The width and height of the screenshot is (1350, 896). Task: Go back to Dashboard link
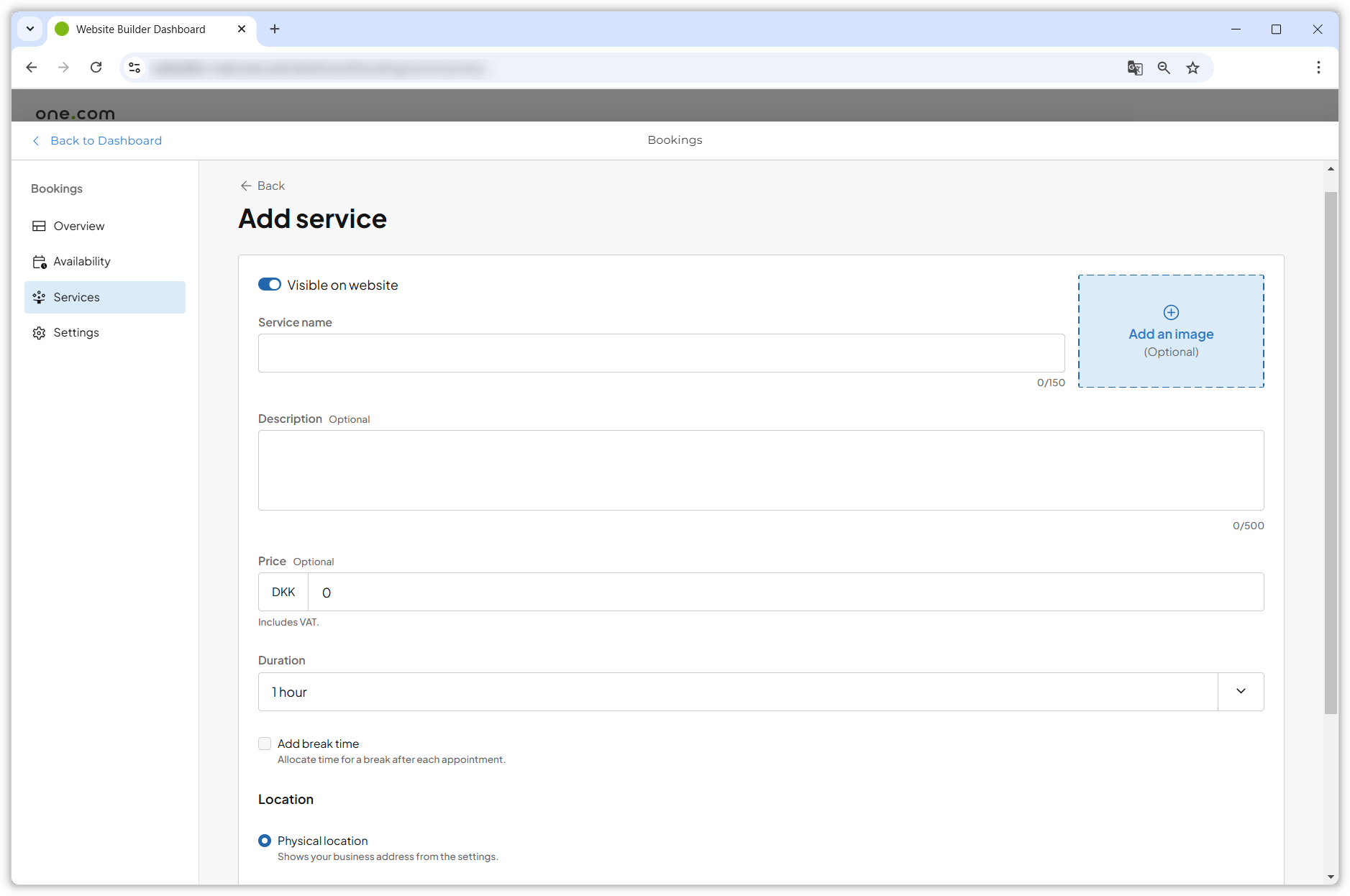pos(106,140)
